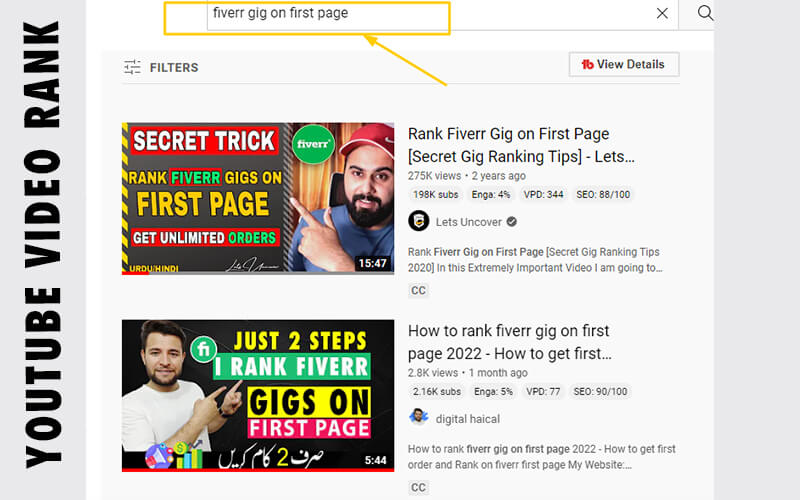Click the digital haical channel name

pos(467,419)
